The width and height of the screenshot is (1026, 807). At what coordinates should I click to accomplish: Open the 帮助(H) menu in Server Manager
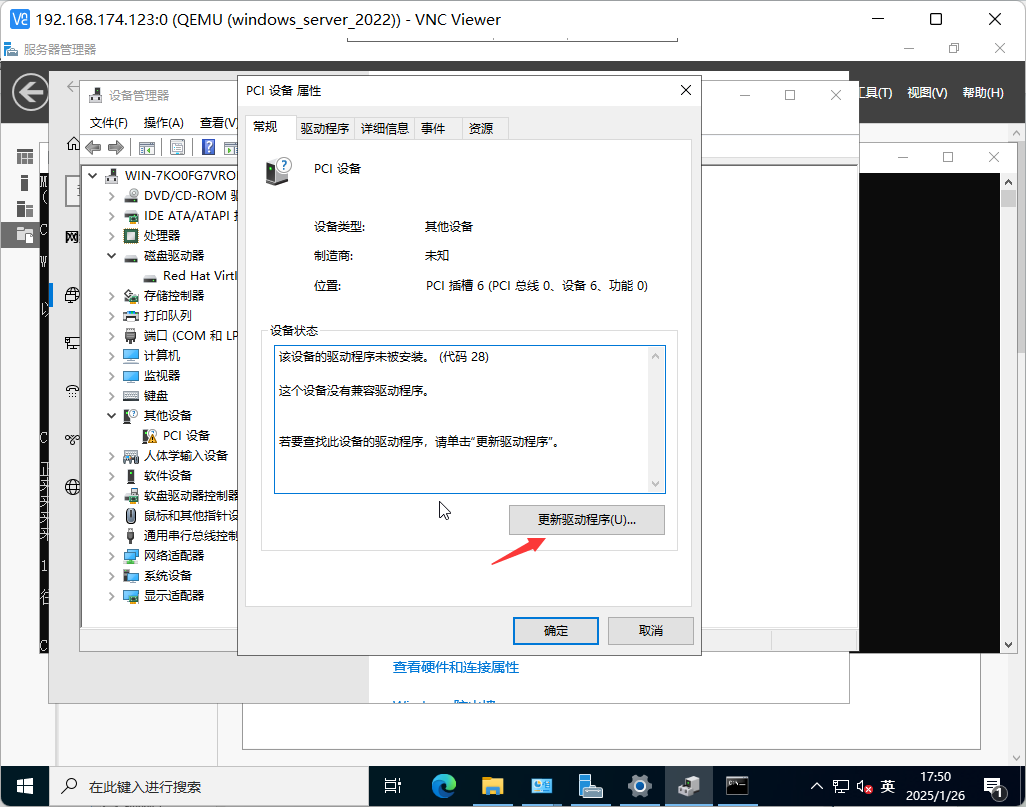(x=983, y=93)
